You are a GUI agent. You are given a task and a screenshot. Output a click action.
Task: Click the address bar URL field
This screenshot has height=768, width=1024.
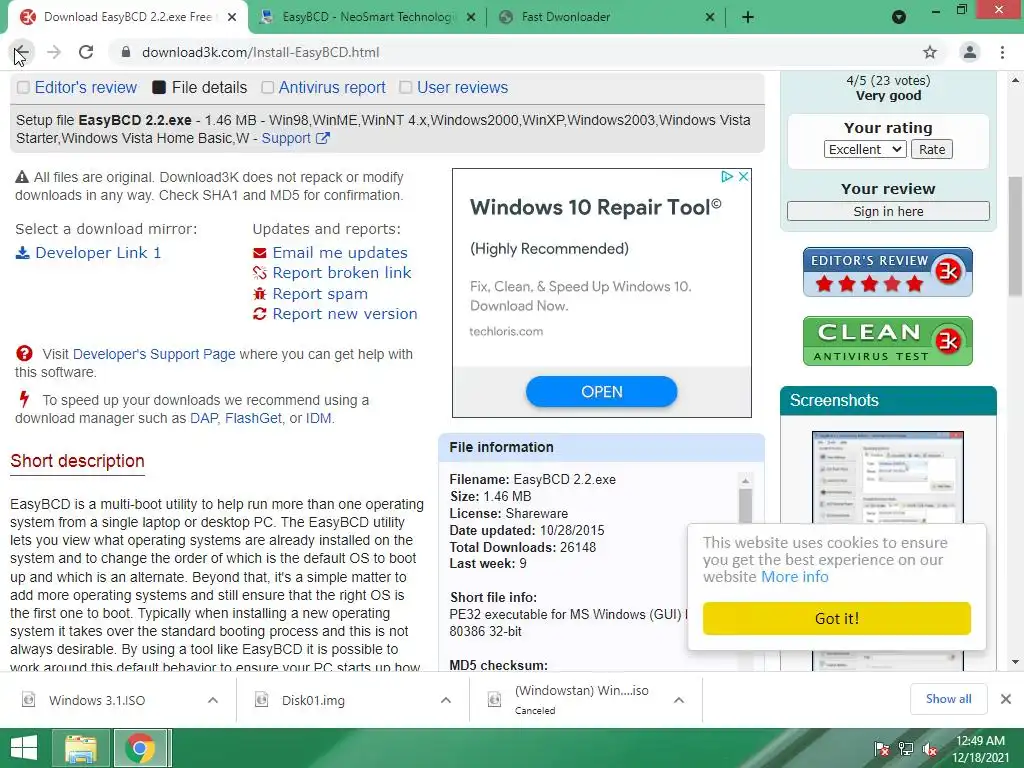point(516,52)
